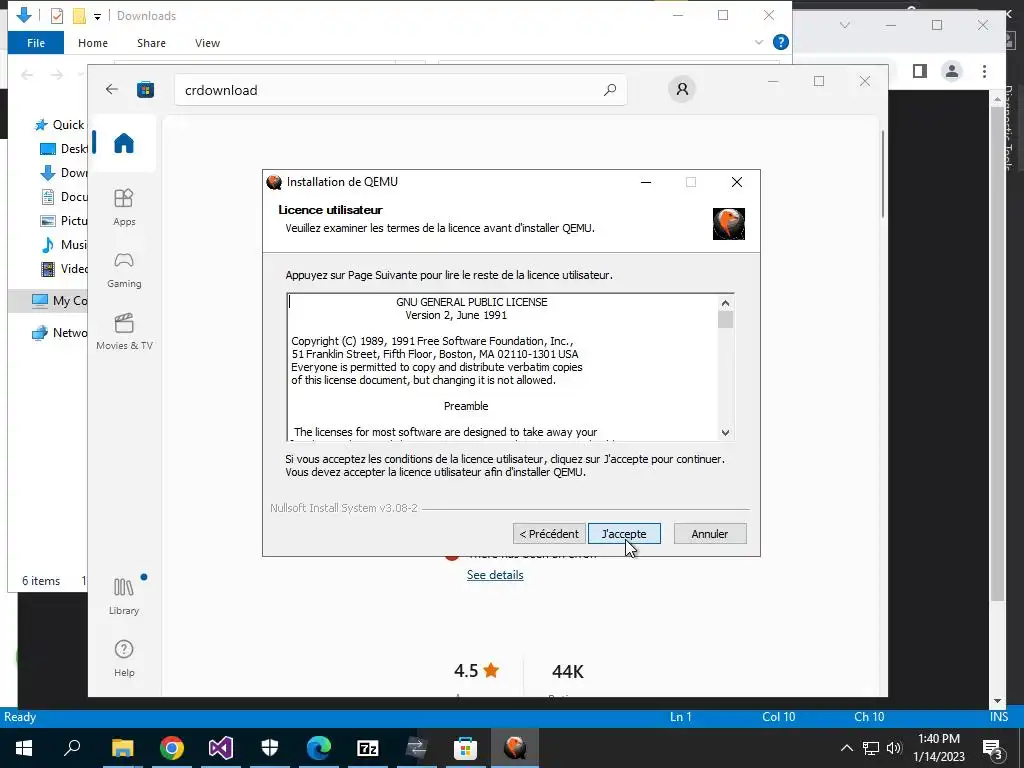
Task: Click the J'accepte button in QEMU installer
Action: [624, 534]
